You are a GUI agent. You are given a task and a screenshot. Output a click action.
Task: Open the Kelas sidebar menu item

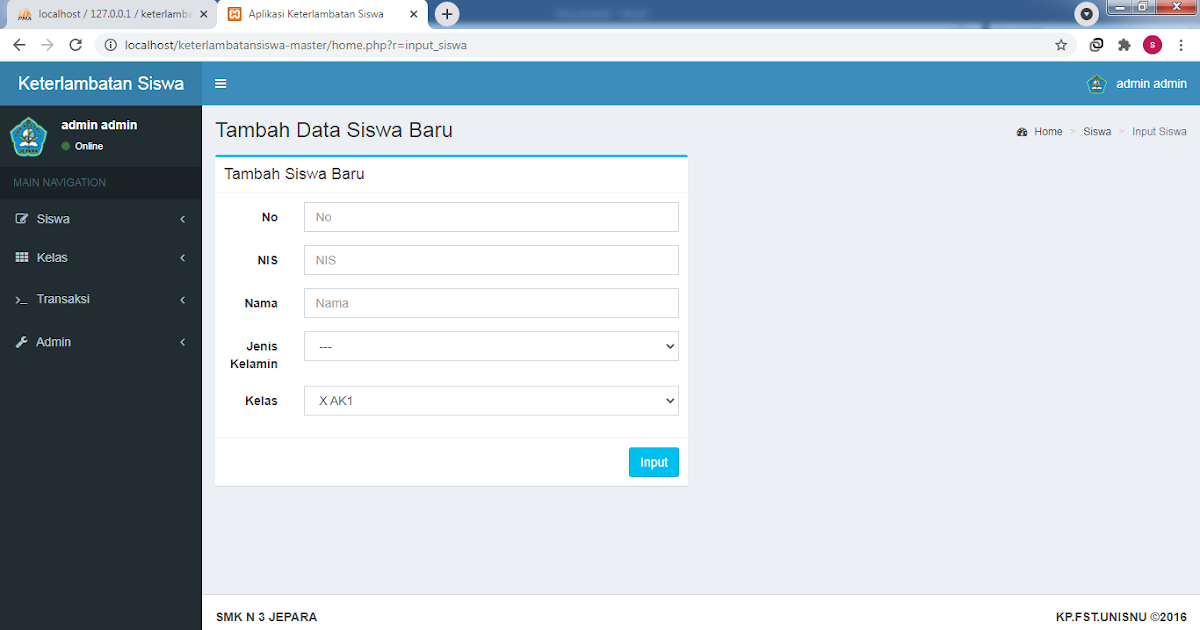(x=101, y=258)
